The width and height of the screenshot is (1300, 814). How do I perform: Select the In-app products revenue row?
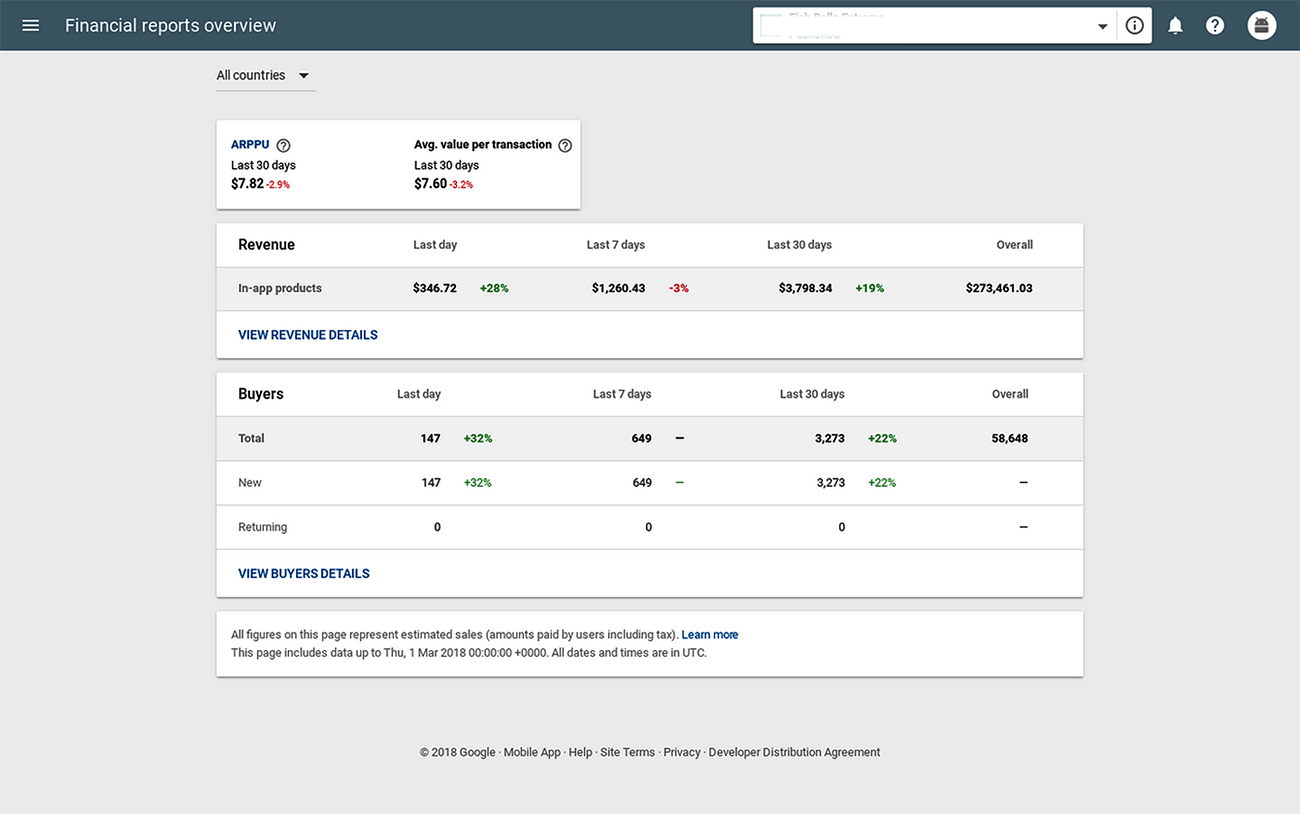(x=280, y=289)
